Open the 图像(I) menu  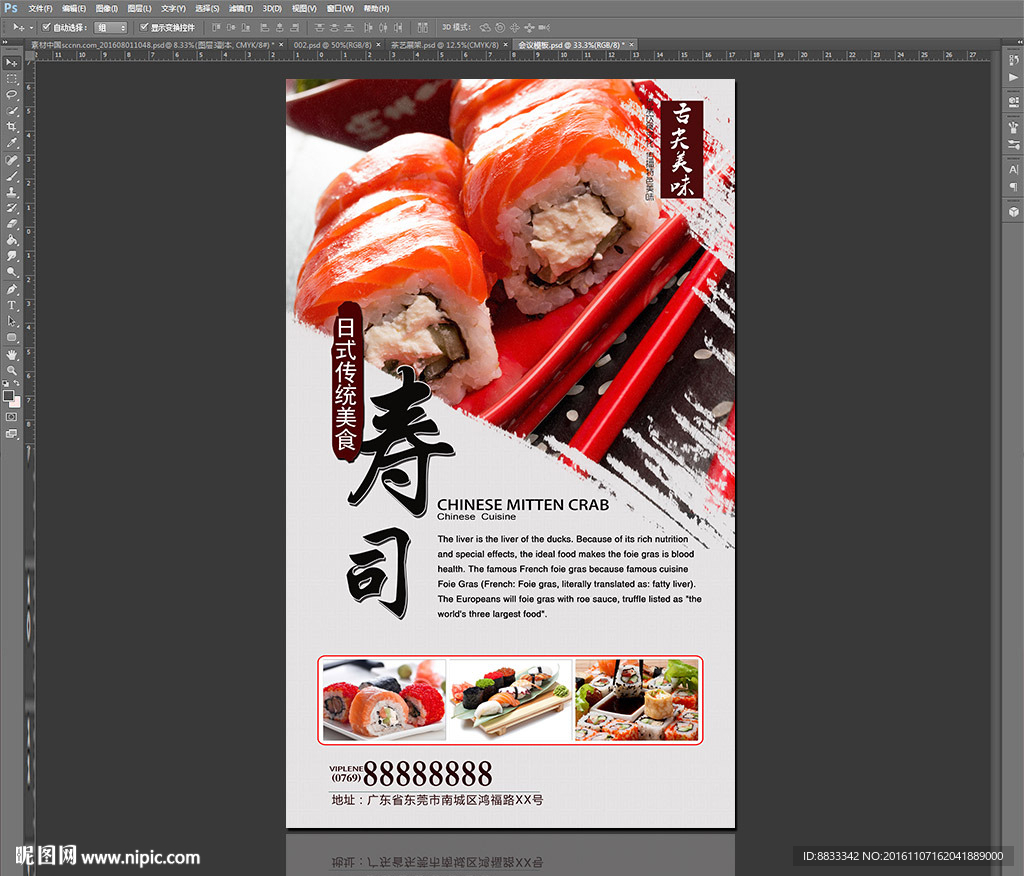point(106,8)
